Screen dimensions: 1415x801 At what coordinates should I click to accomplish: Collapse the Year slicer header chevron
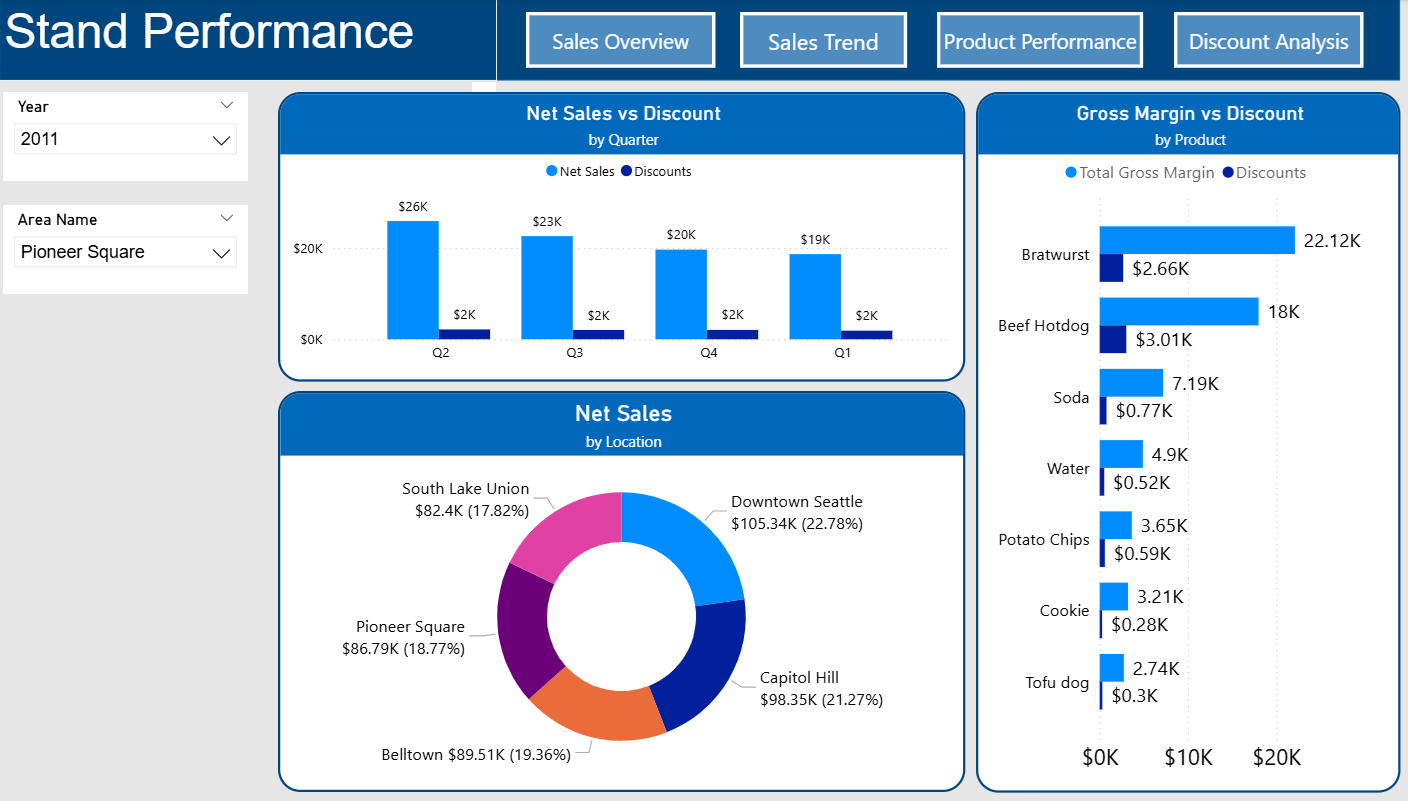tap(227, 104)
